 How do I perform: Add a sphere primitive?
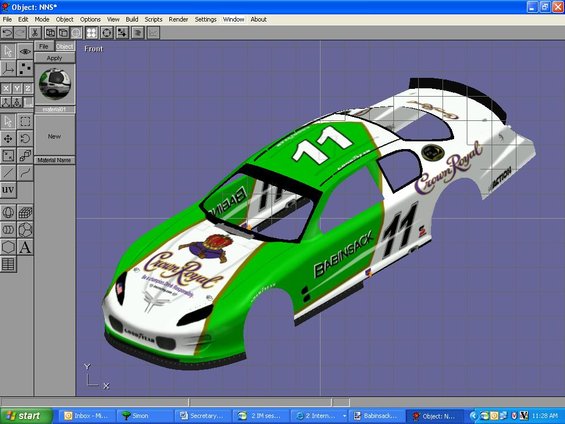[8, 213]
